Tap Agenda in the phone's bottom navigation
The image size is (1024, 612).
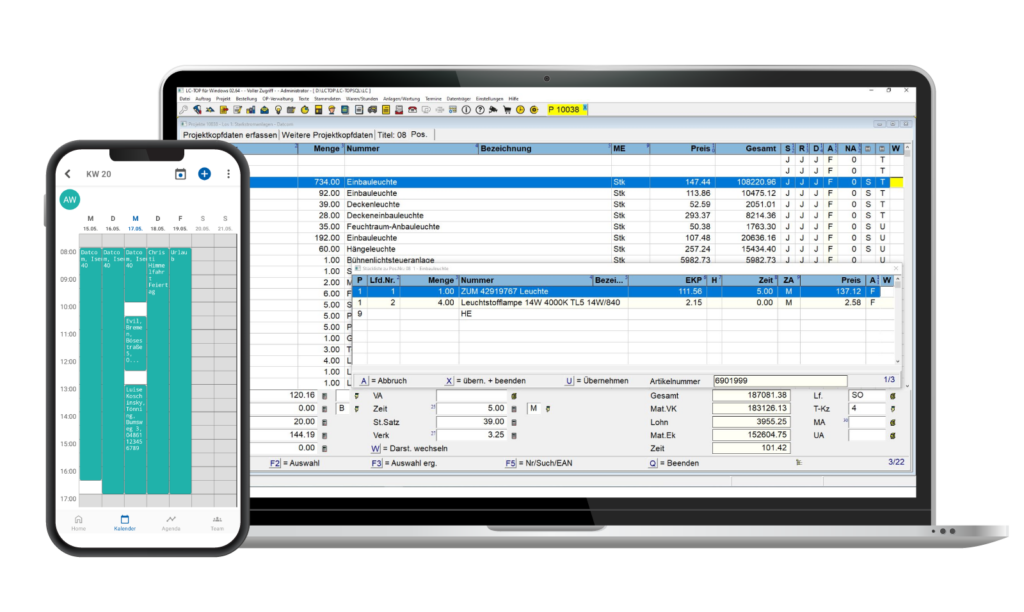click(x=171, y=523)
